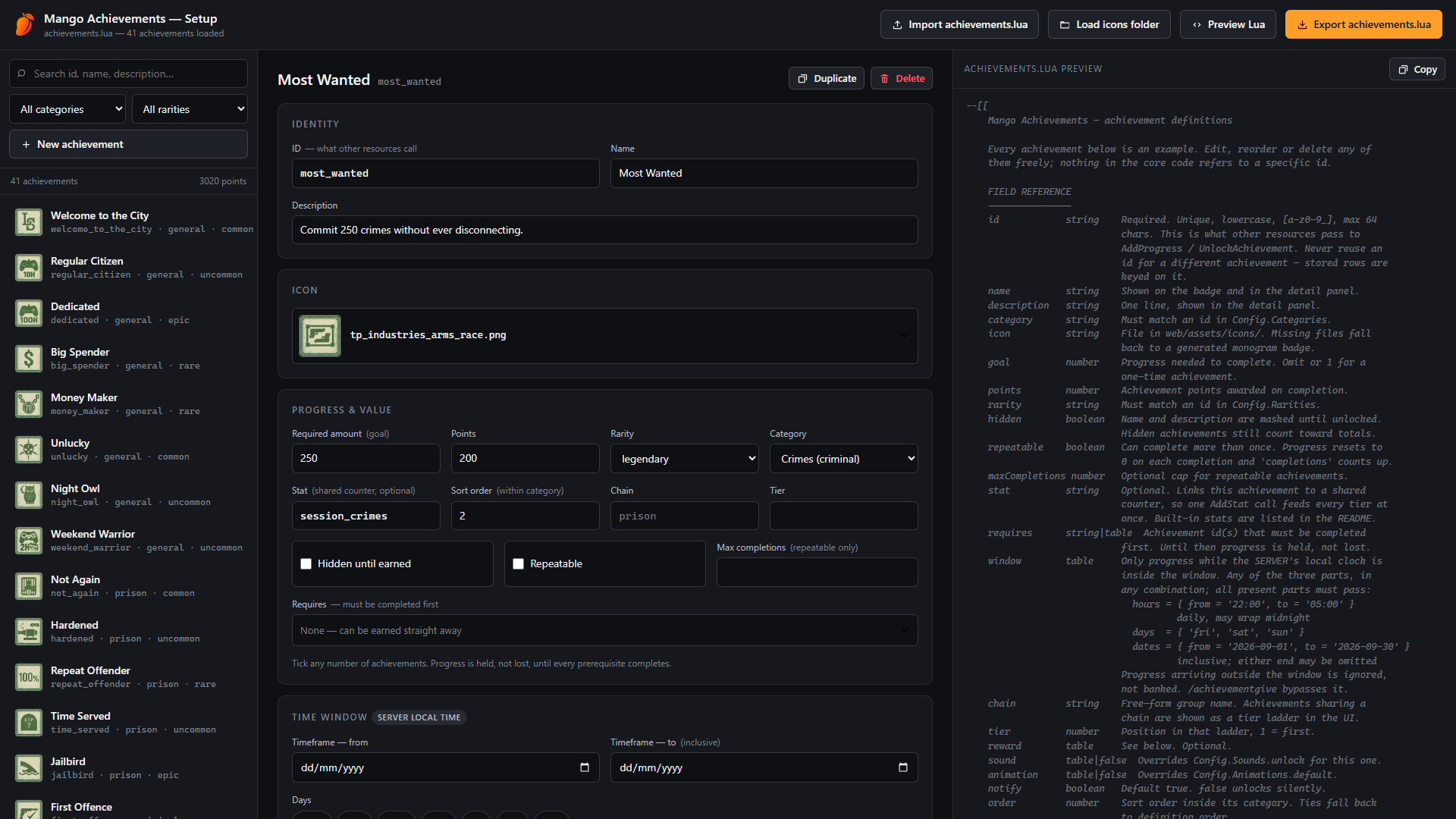Click the Money Maker badge icon
Screen dimensions: 1456x819
coord(29,404)
